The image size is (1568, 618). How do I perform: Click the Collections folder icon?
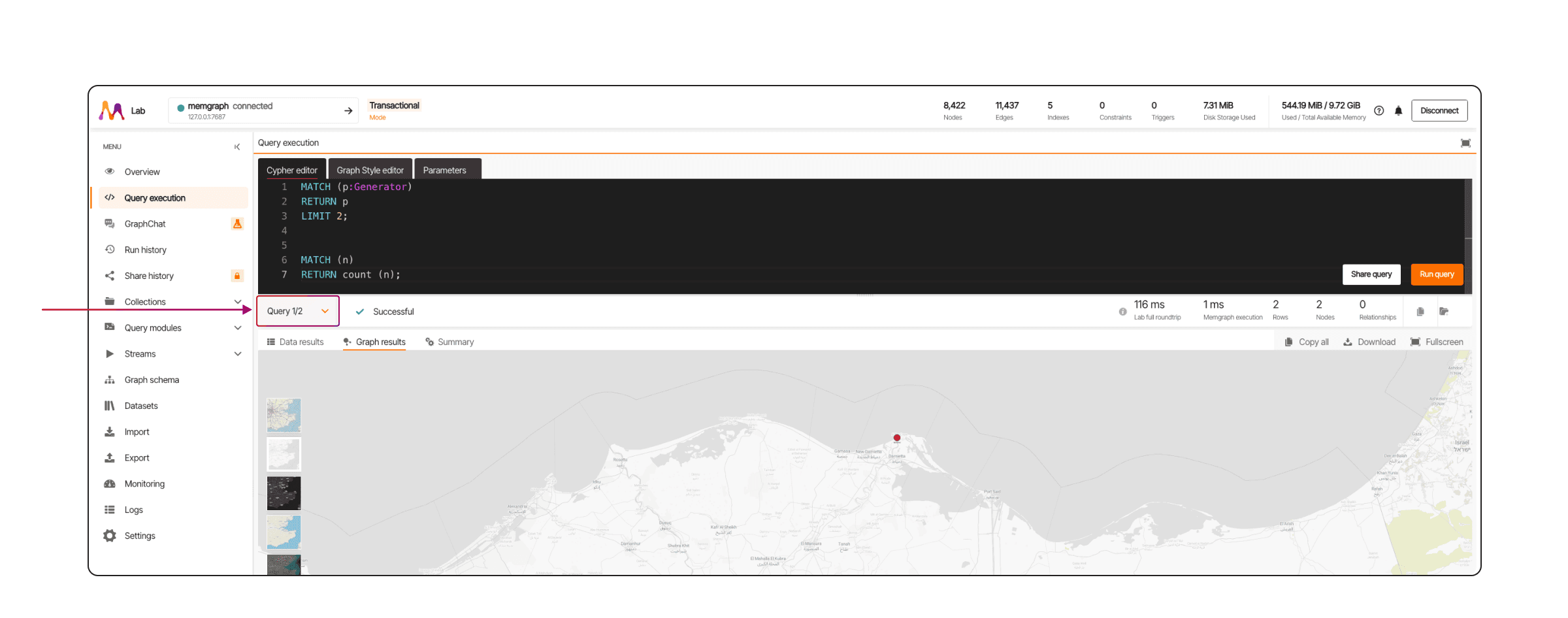110,301
